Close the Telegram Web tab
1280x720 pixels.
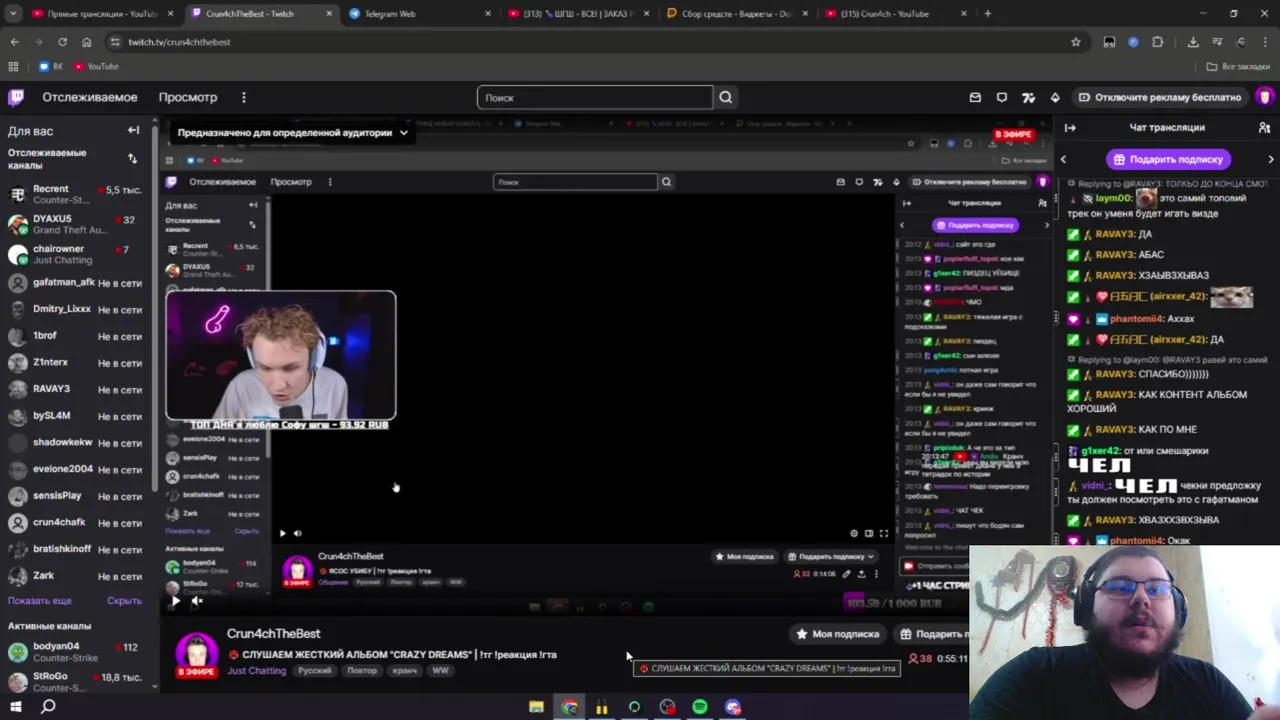(488, 14)
